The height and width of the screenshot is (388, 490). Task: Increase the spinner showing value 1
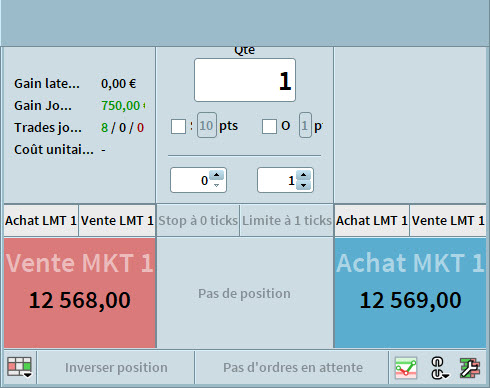303,175
